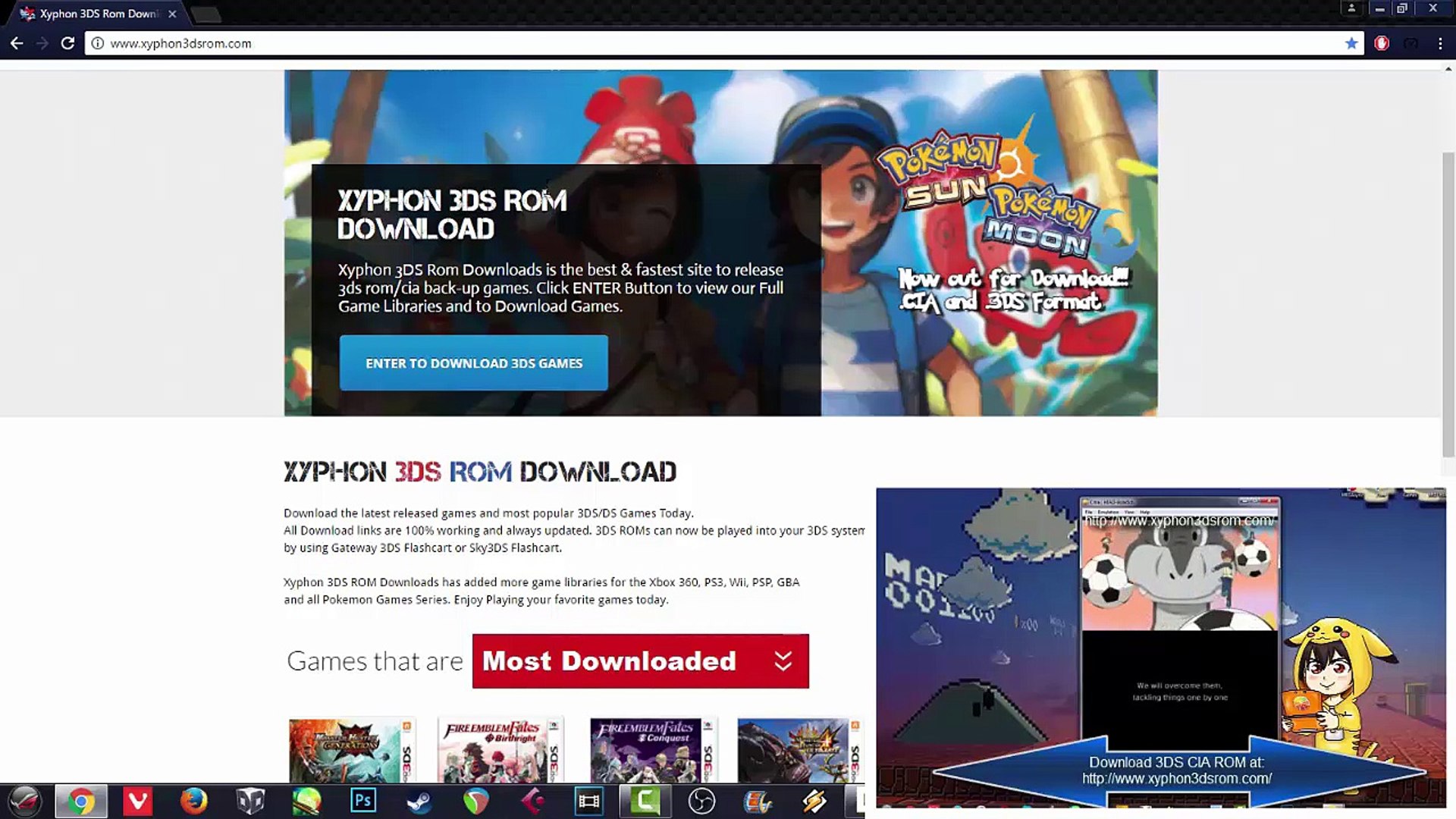Open the green-red shield app in taskbar
The image size is (1456, 819).
click(476, 801)
